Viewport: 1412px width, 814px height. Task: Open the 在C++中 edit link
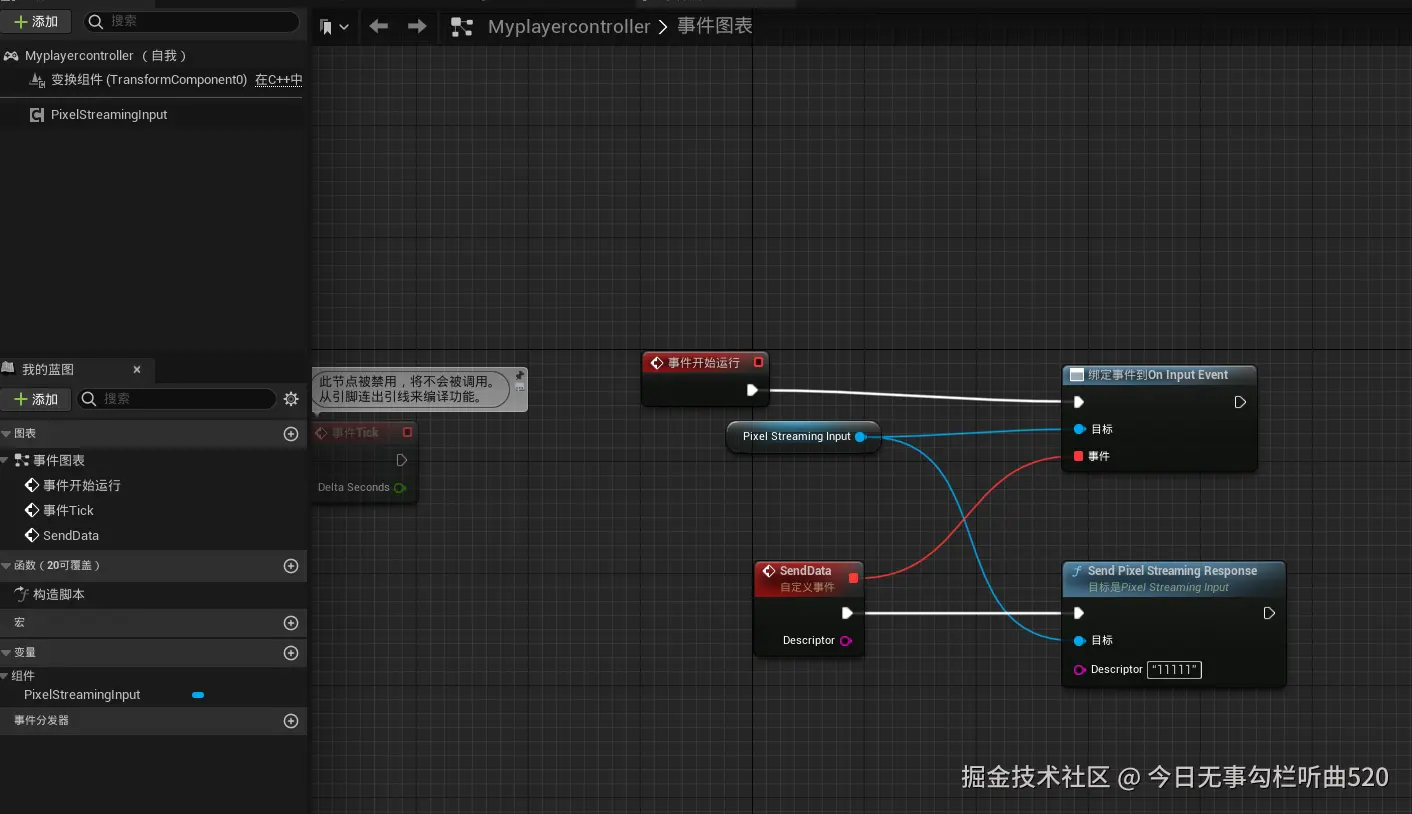point(279,80)
